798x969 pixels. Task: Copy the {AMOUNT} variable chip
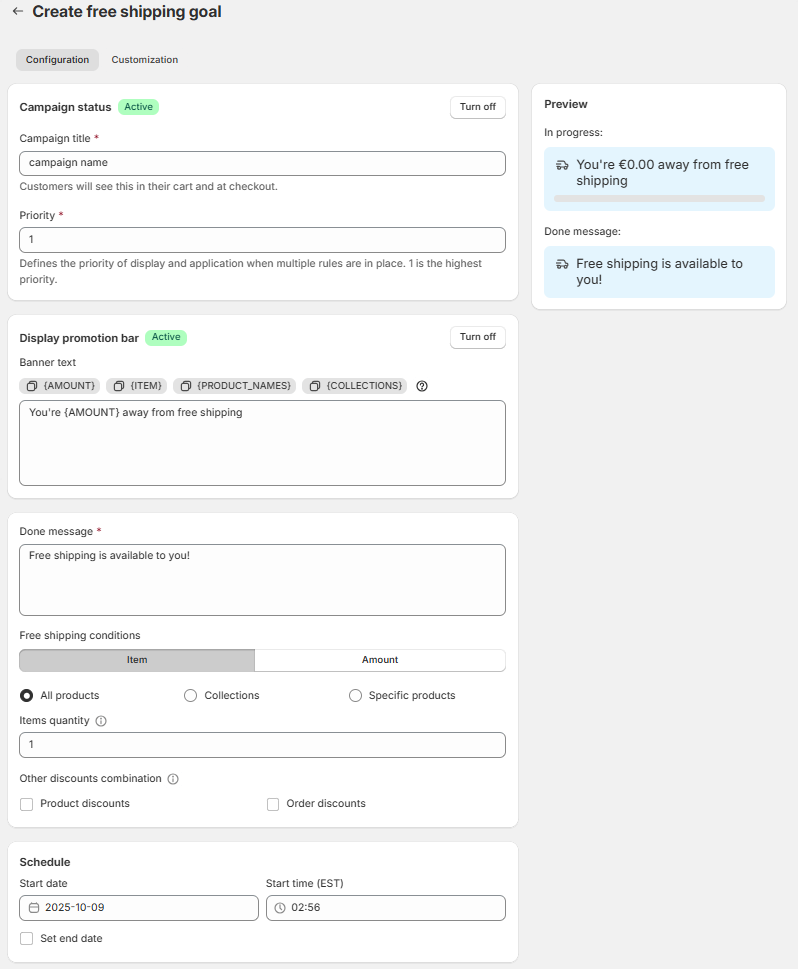coord(60,386)
